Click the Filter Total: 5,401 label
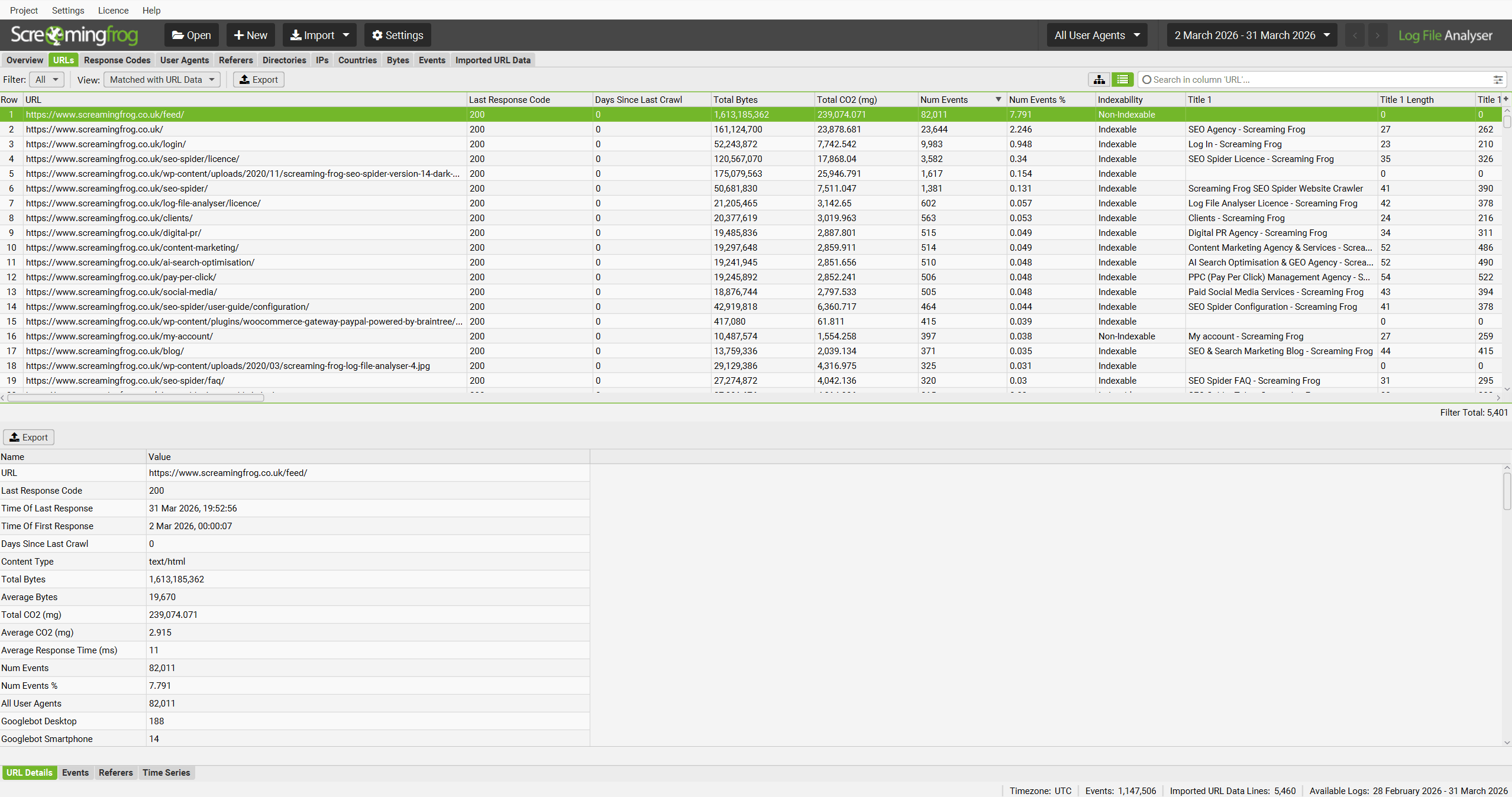The image size is (1512, 797). pyautogui.click(x=1474, y=413)
